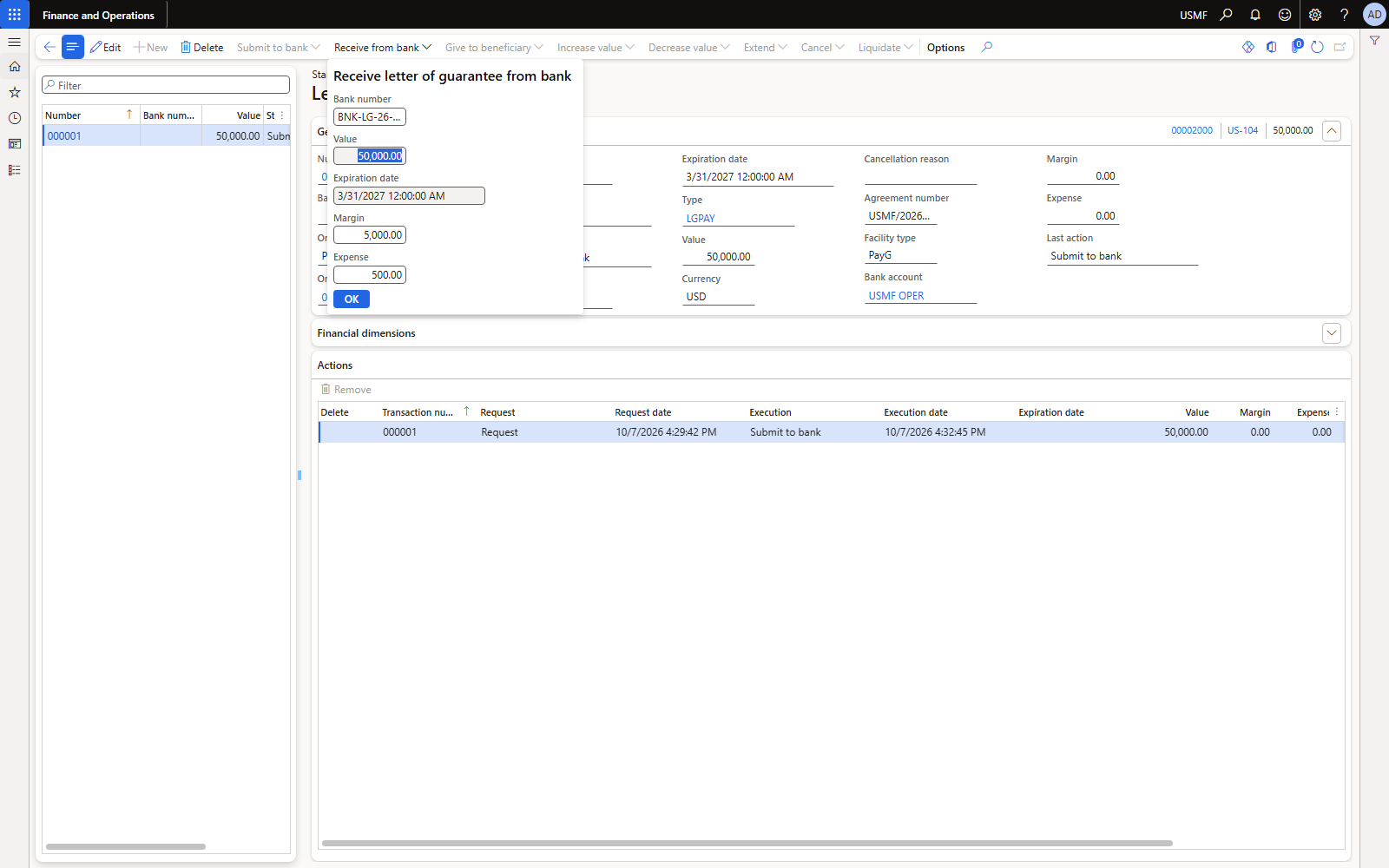Open the Workspaces icon in the sidebar
This screenshot has width=1389, height=868.
click(15, 144)
